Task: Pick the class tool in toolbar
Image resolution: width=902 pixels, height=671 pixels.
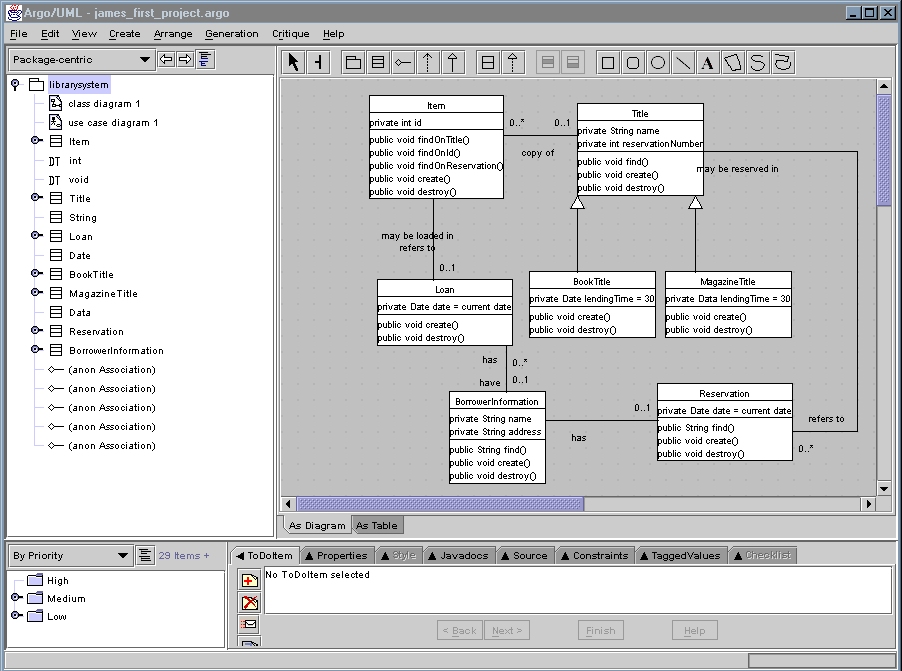Action: pos(378,62)
